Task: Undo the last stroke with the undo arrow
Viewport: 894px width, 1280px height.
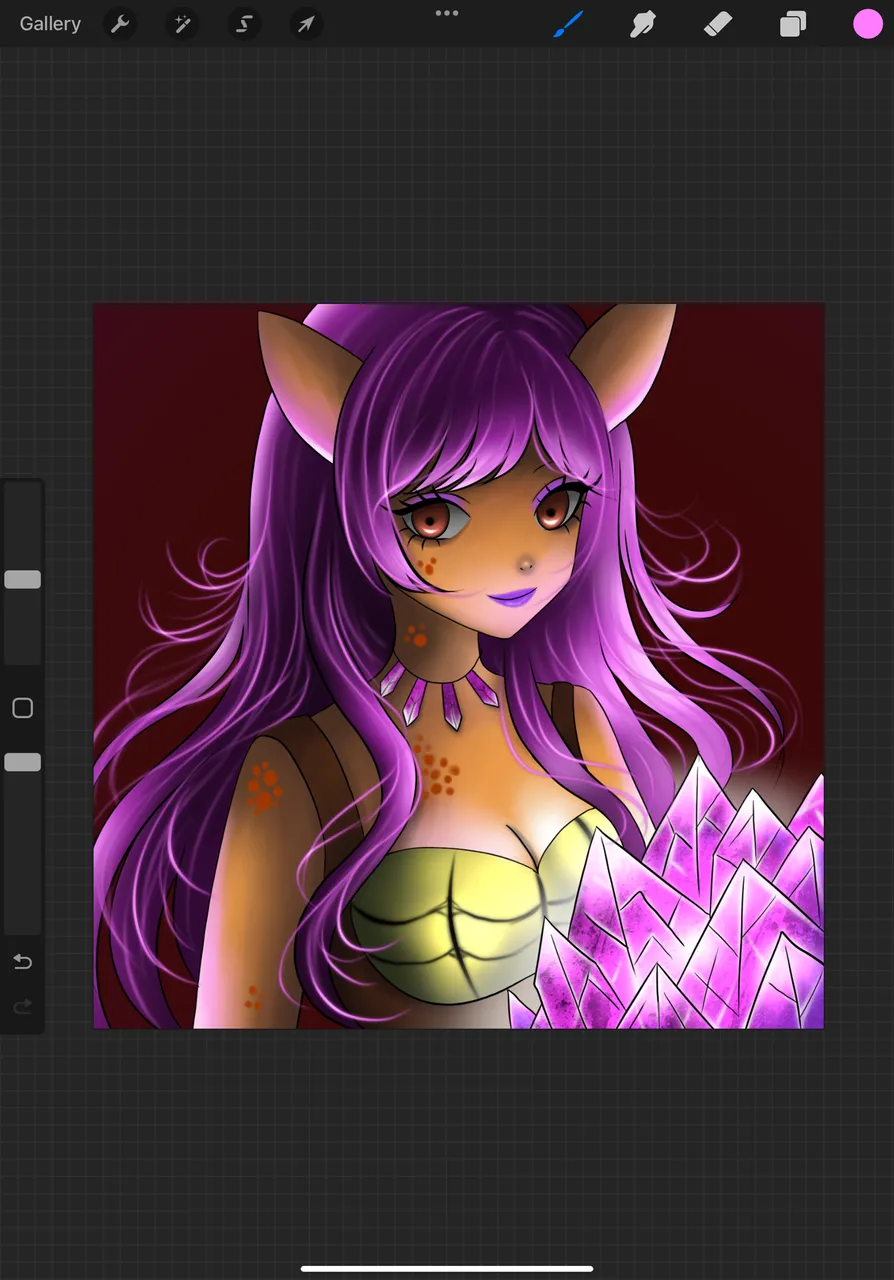Action: (22, 962)
